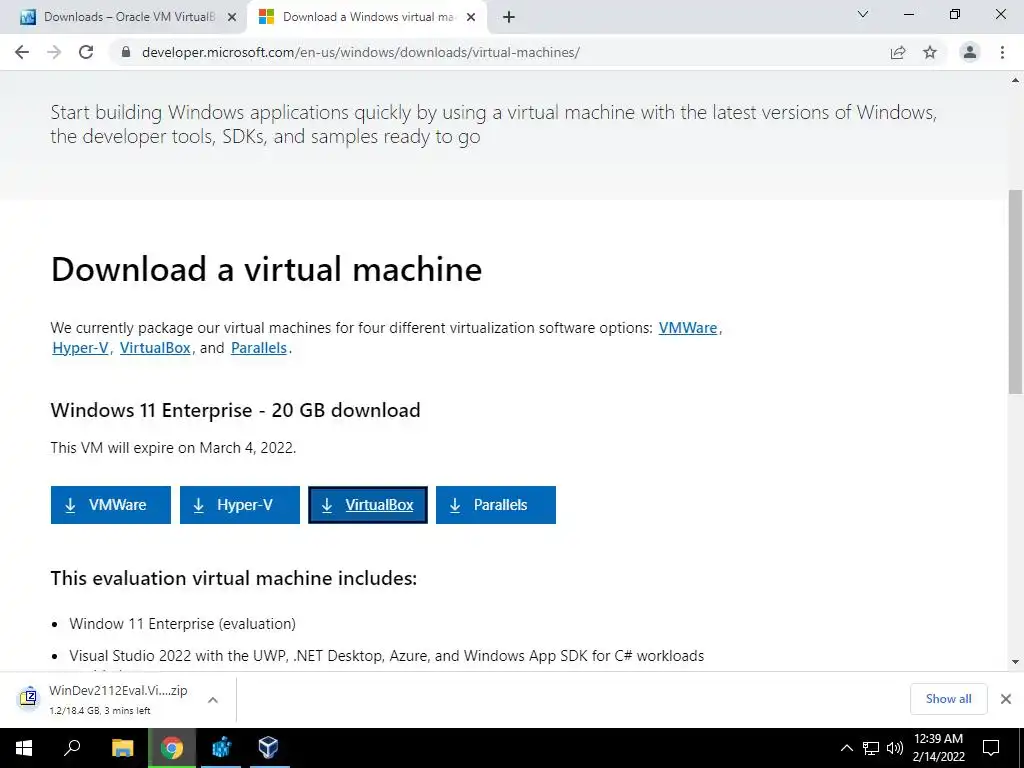
Task: Select the Download a Windows virtual machine tab
Action: pyautogui.click(x=368, y=17)
